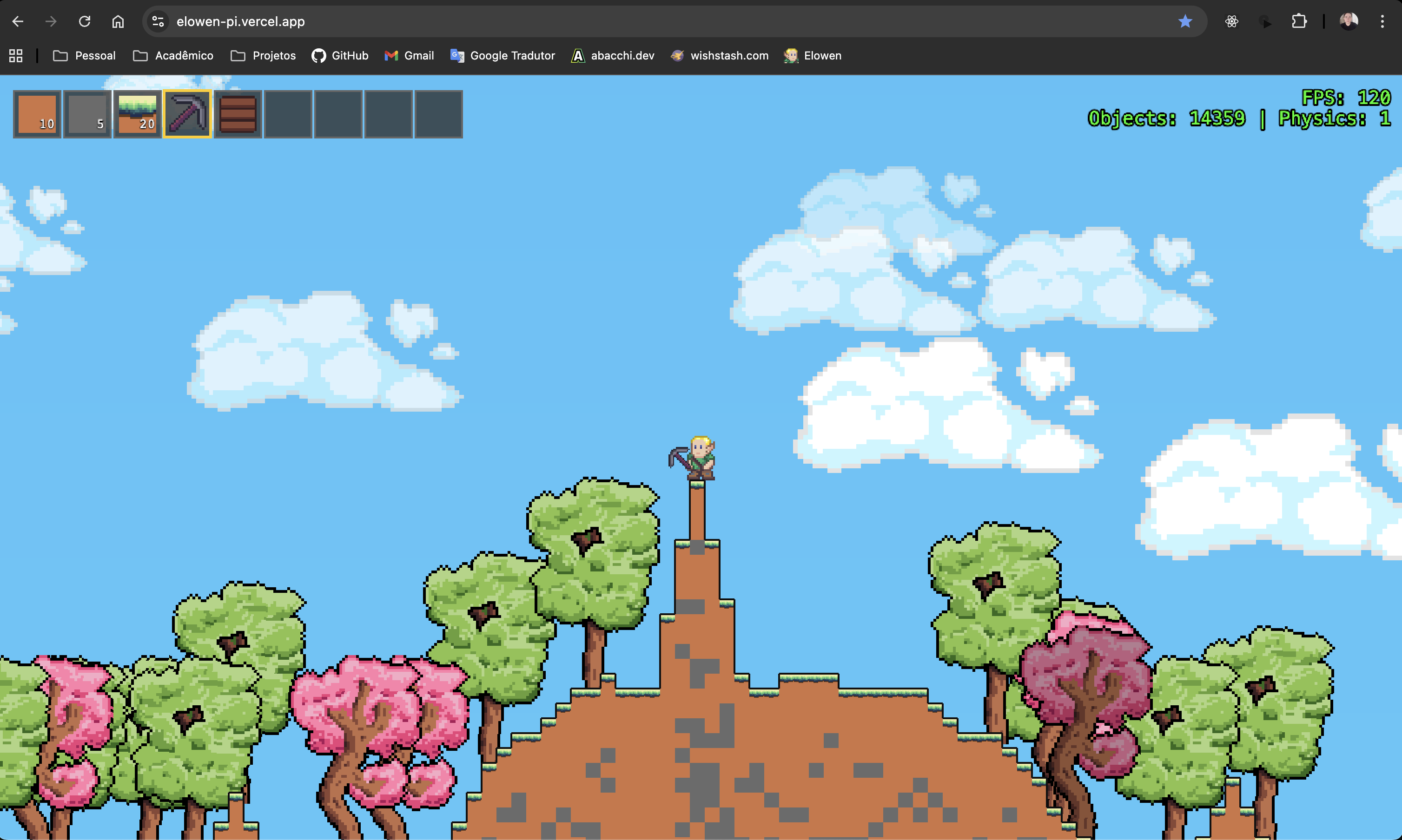Open the browser extensions puzzle icon
1402x840 pixels.
pos(1299,21)
